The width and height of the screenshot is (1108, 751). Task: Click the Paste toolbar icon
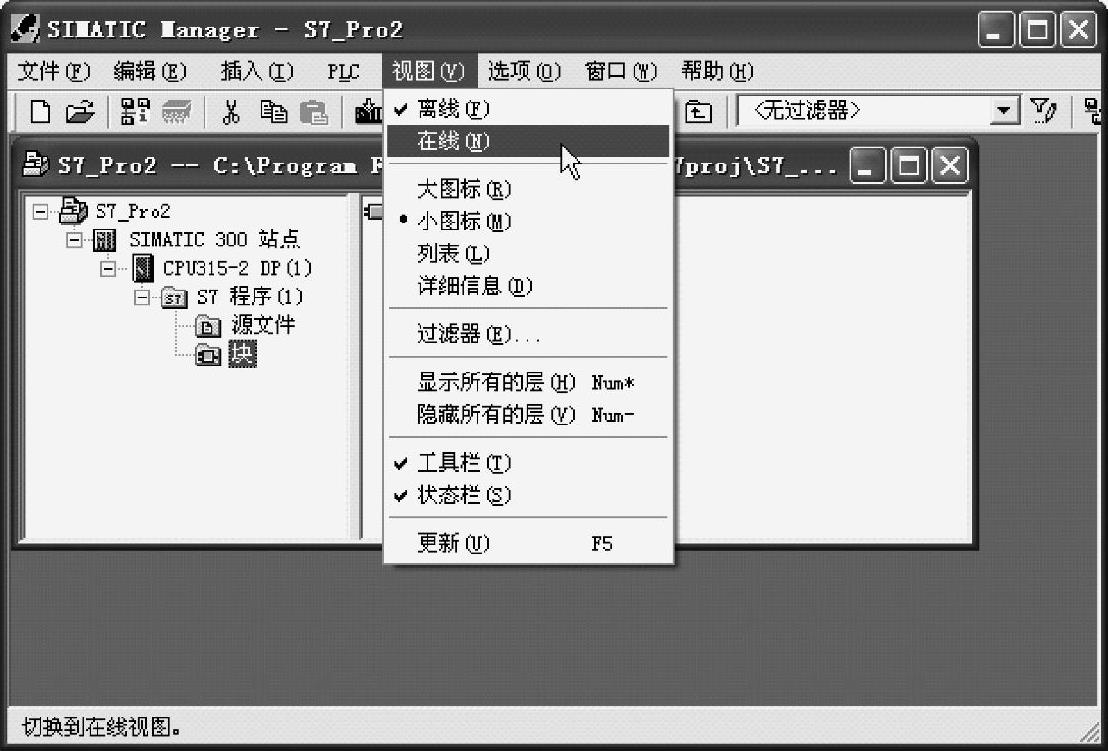tap(314, 112)
